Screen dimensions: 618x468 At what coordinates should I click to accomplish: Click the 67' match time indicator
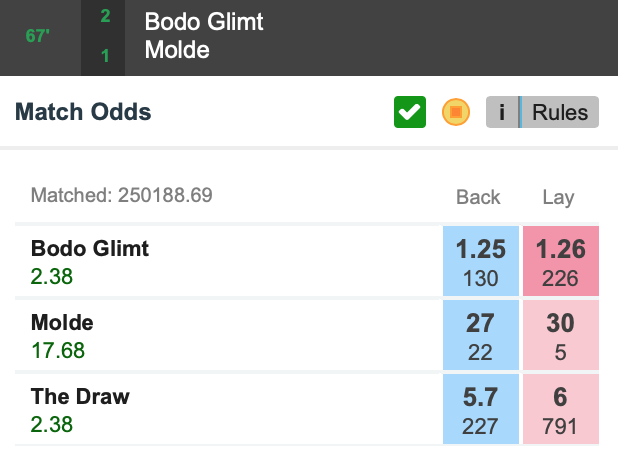[x=37, y=36]
